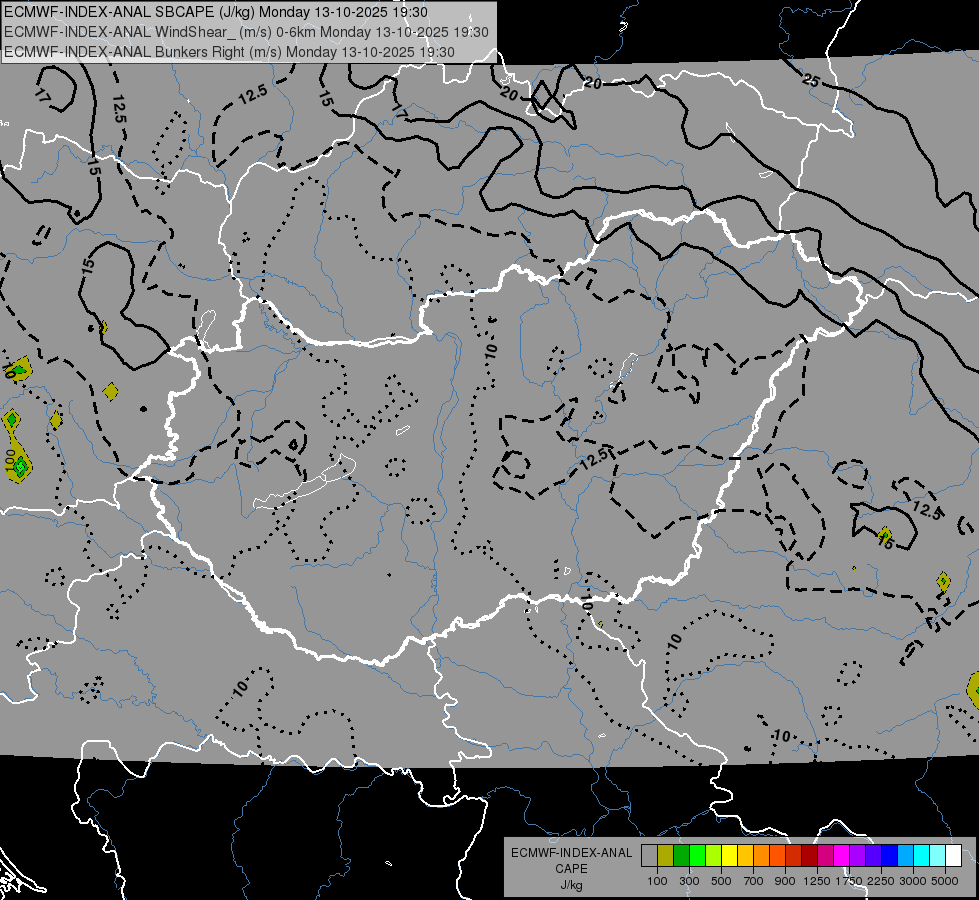Image resolution: width=979 pixels, height=900 pixels.
Task: Click the dark red swatch left of 1250
Action: pyautogui.click(x=809, y=856)
